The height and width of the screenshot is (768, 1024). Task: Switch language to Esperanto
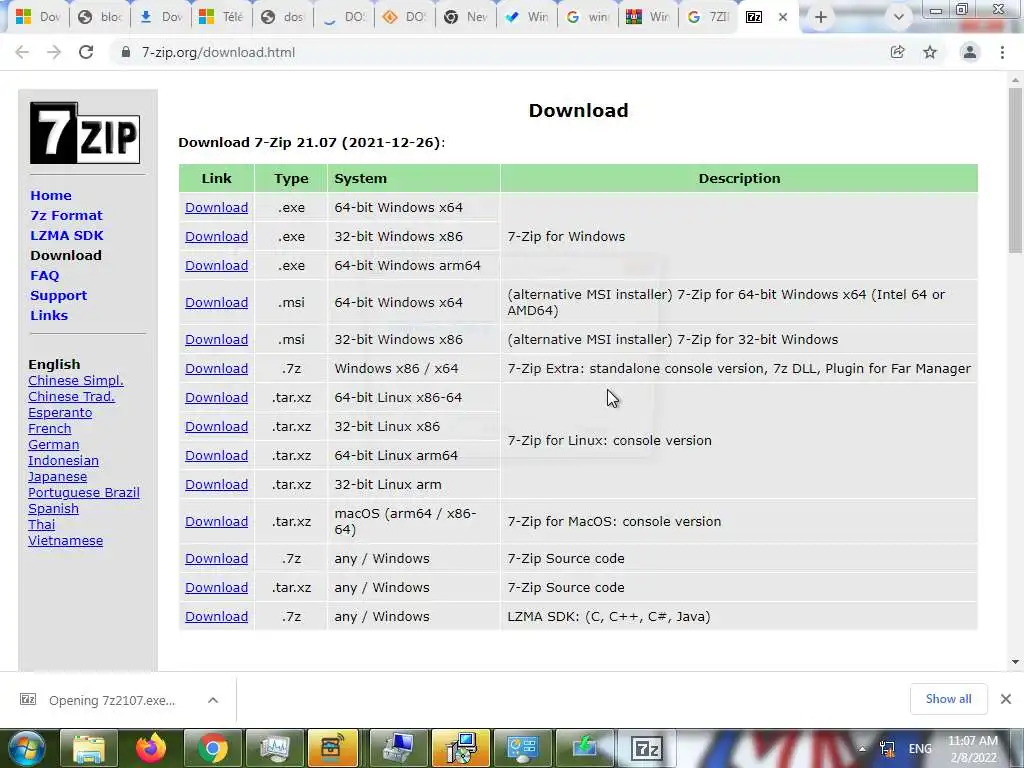60,413
